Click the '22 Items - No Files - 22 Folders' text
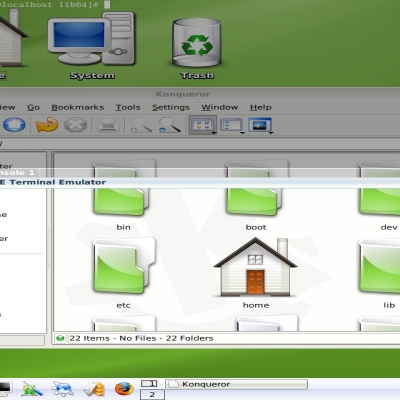 [141, 338]
